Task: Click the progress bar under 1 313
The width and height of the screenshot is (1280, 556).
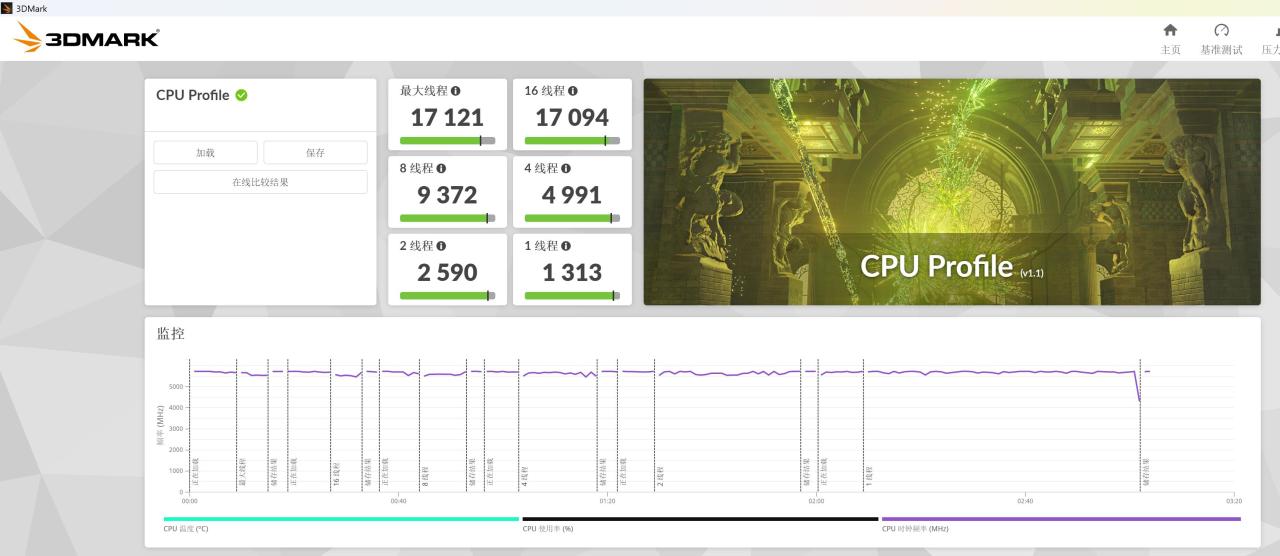Action: 572,296
